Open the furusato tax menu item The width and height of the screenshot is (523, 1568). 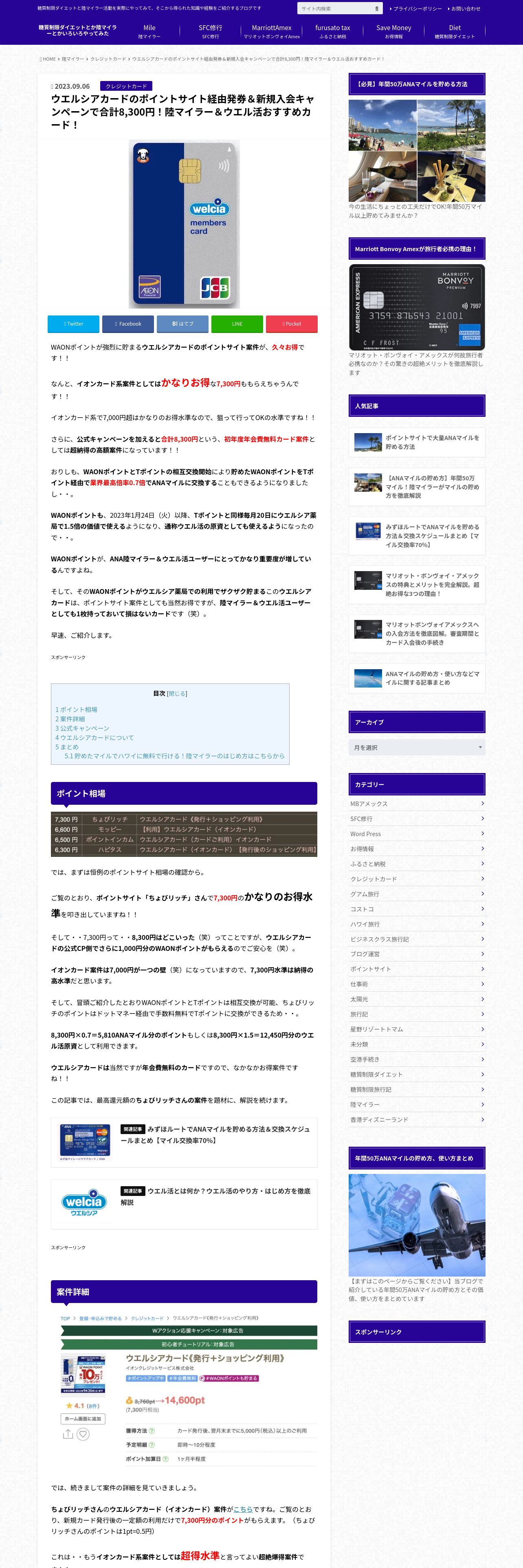click(x=332, y=32)
